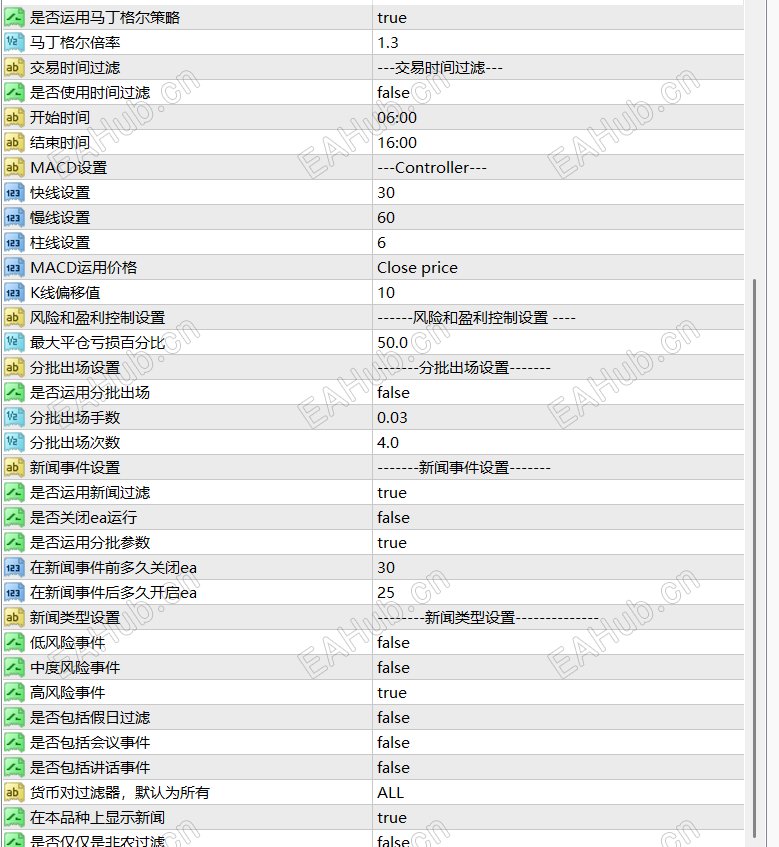Image resolution: width=779 pixels, height=847 pixels.
Task: Click the ab icon beside 结束时间
Action: coord(14,143)
